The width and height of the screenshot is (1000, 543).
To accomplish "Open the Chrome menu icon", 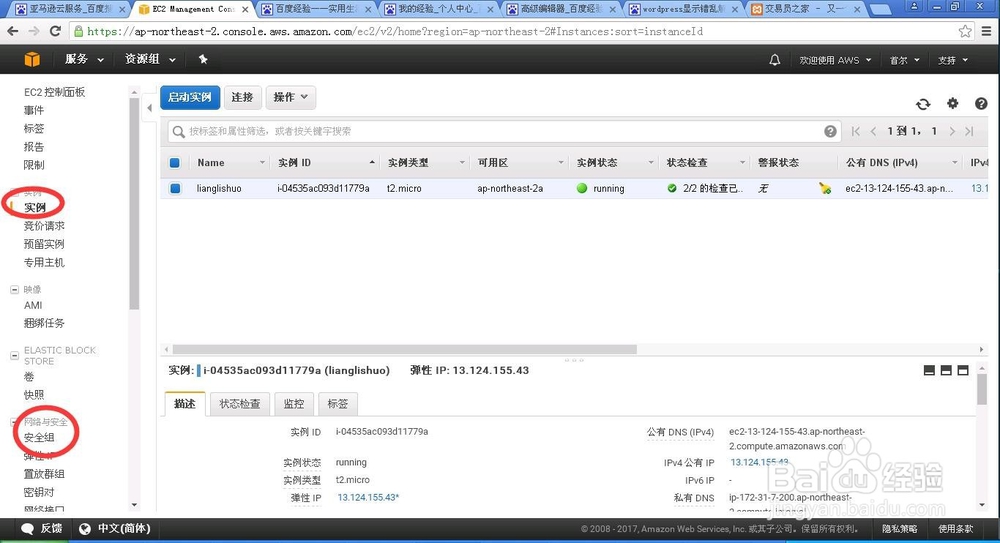I will pyautogui.click(x=987, y=31).
